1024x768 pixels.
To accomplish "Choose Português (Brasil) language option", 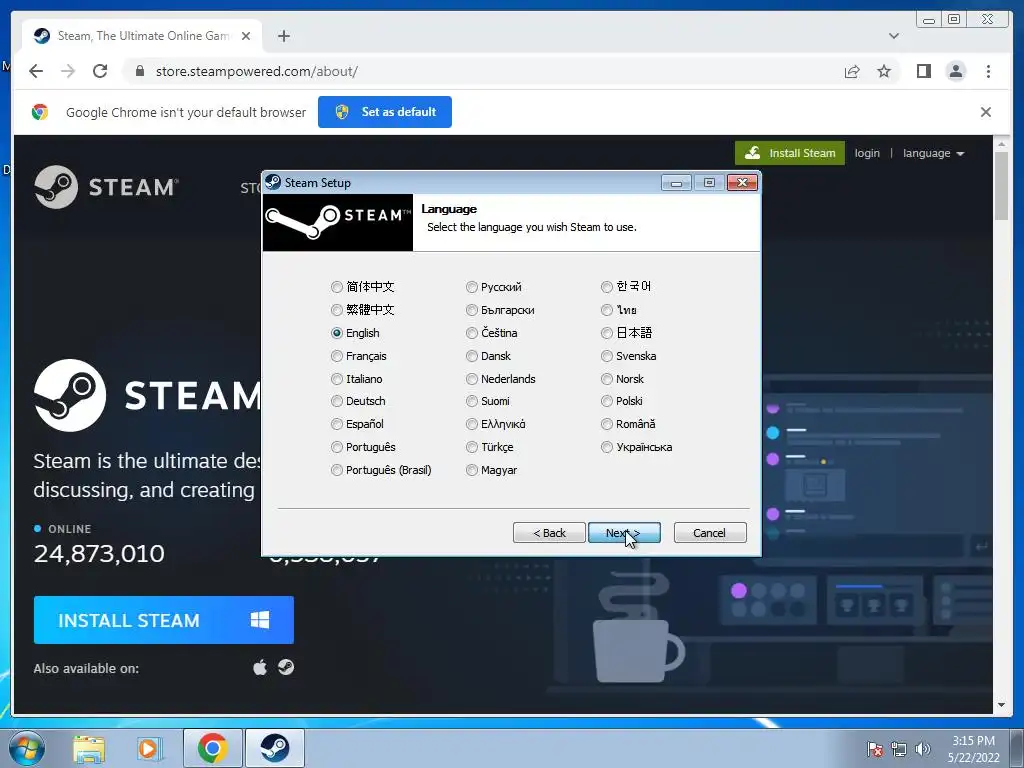I will [x=336, y=470].
